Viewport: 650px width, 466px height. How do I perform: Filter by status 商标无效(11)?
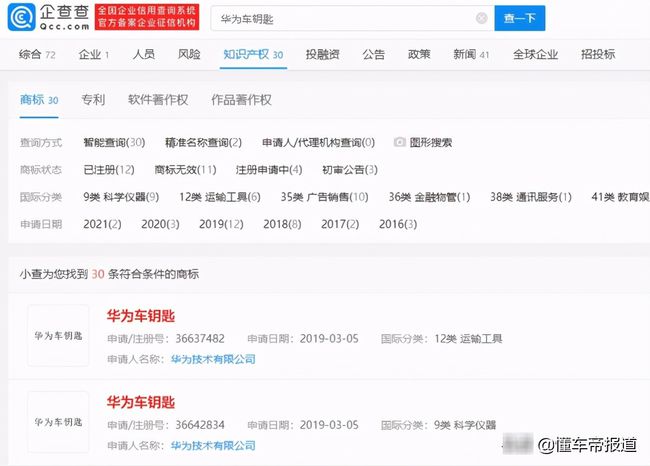185,170
